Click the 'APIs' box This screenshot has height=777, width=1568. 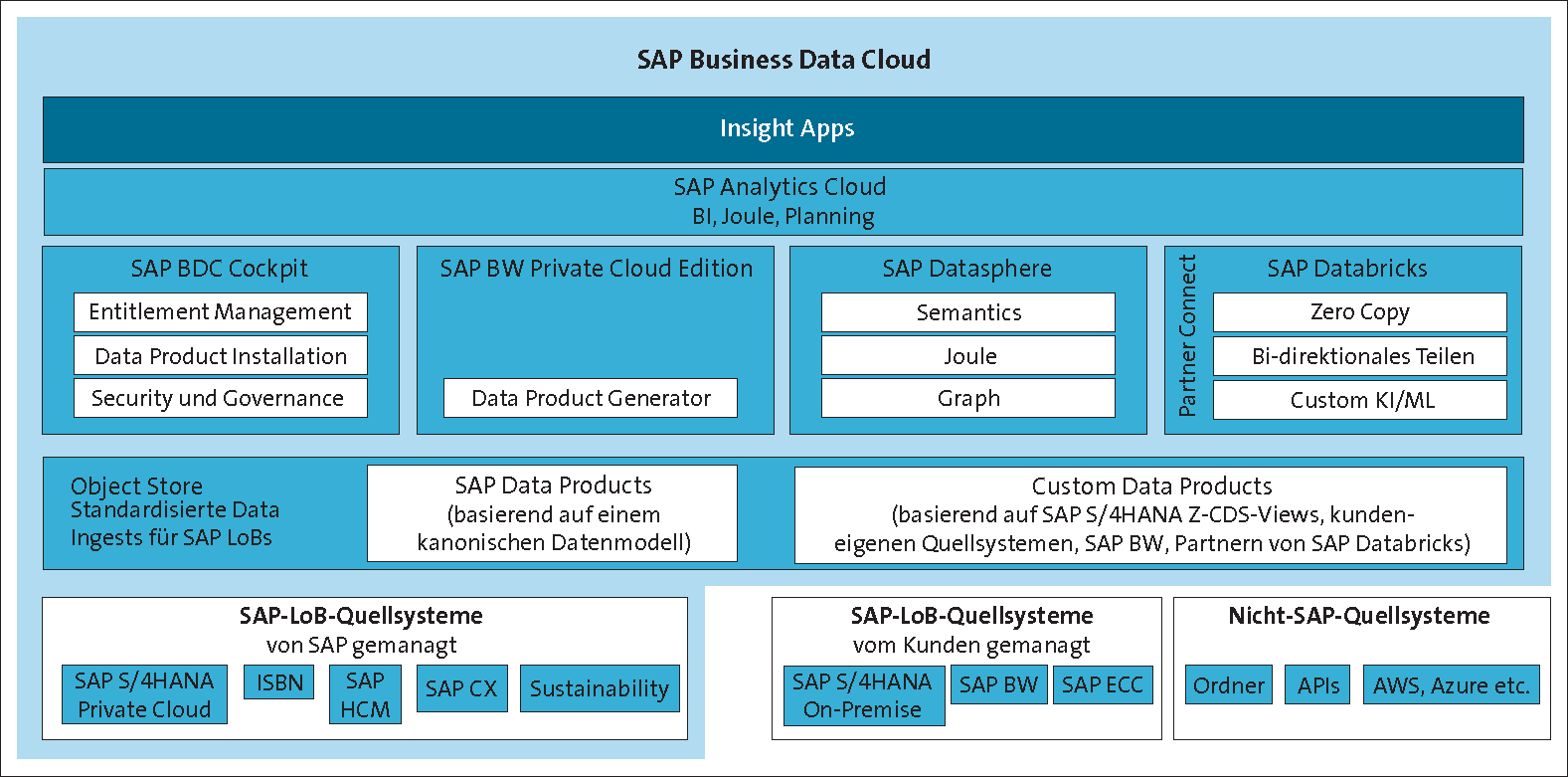coord(1317,685)
